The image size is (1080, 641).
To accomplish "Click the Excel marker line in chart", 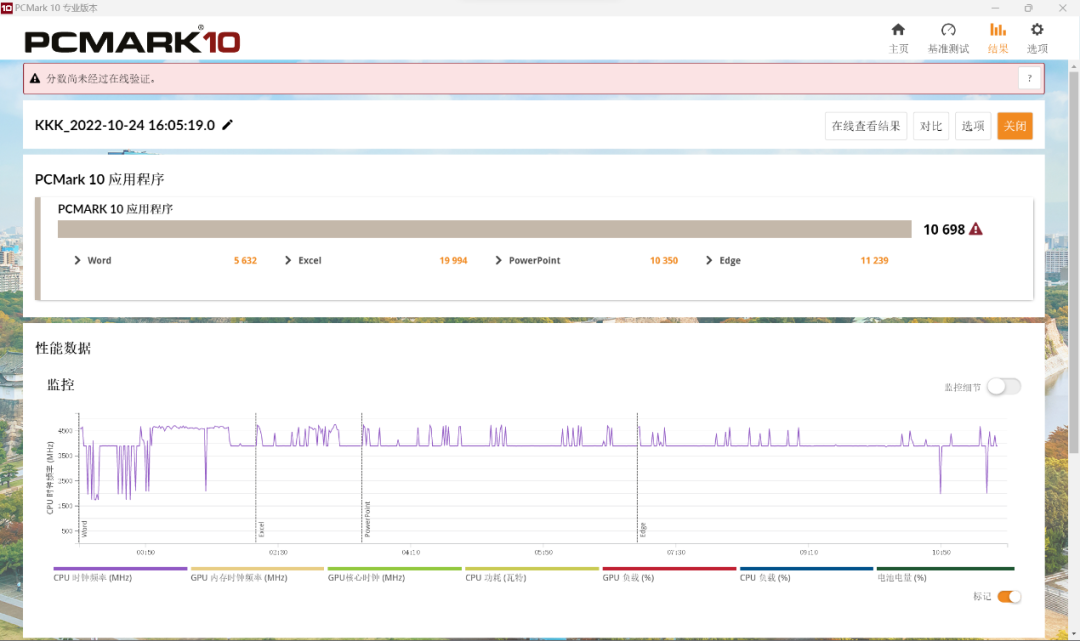I will click(256, 478).
